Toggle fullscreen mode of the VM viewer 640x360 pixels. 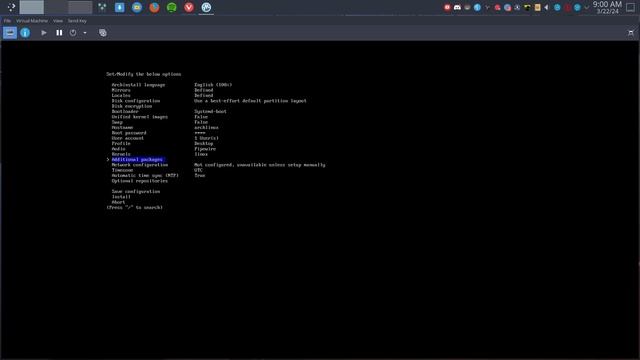tap(631, 33)
